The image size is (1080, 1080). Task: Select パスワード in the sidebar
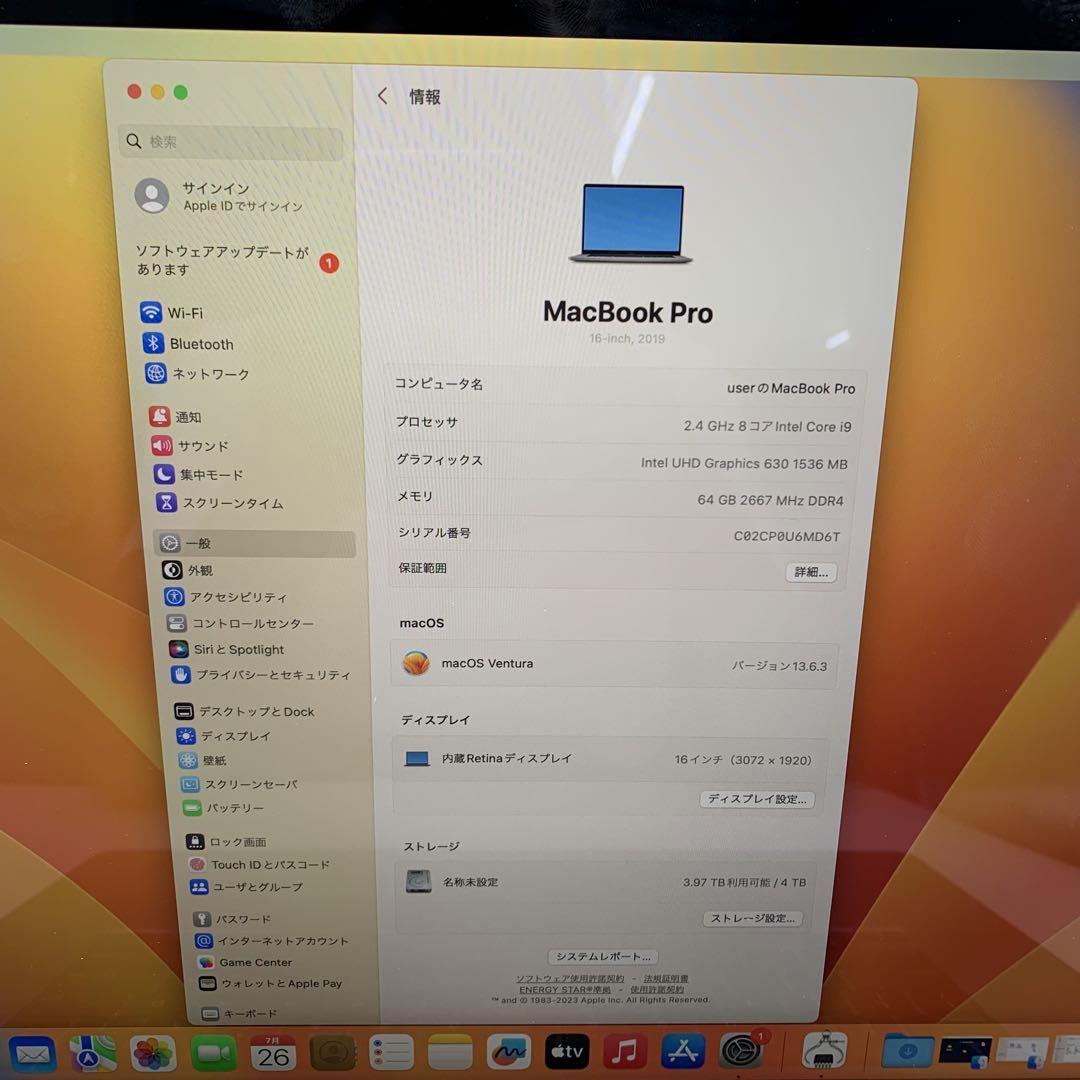pos(232,919)
